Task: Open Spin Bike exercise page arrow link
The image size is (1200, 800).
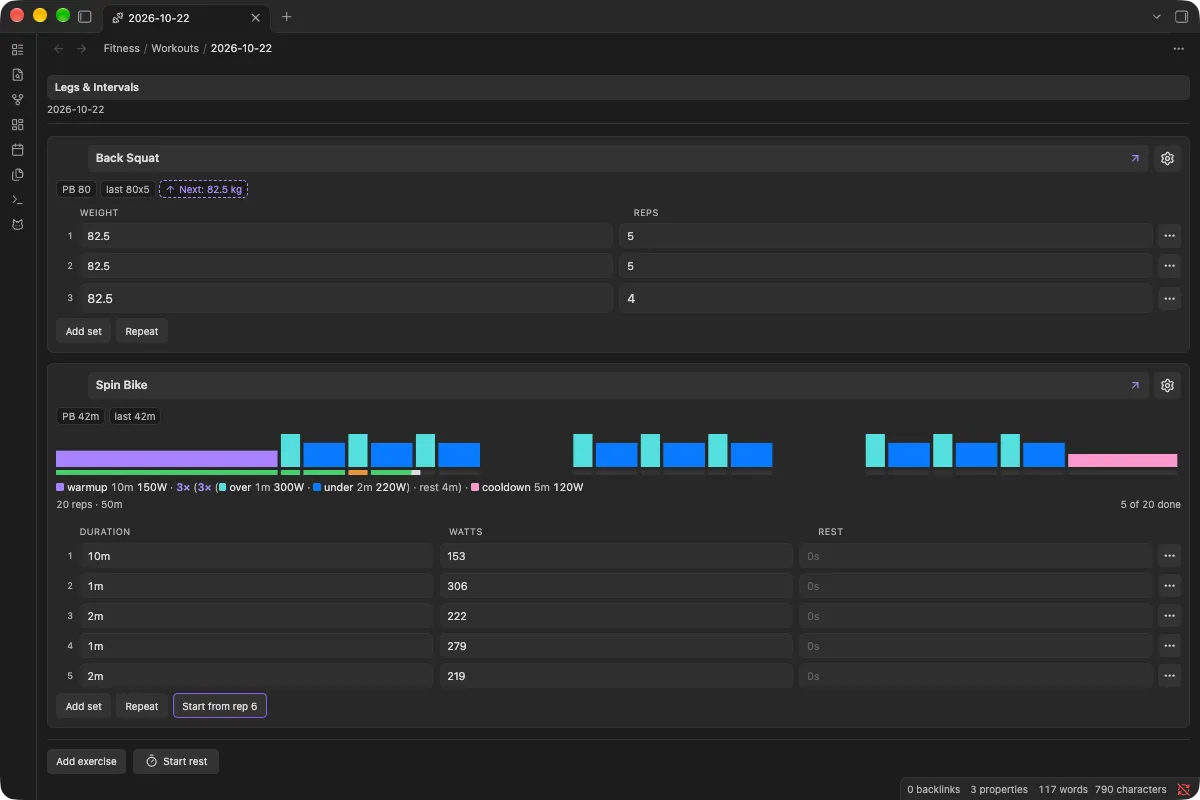Action: click(x=1134, y=385)
